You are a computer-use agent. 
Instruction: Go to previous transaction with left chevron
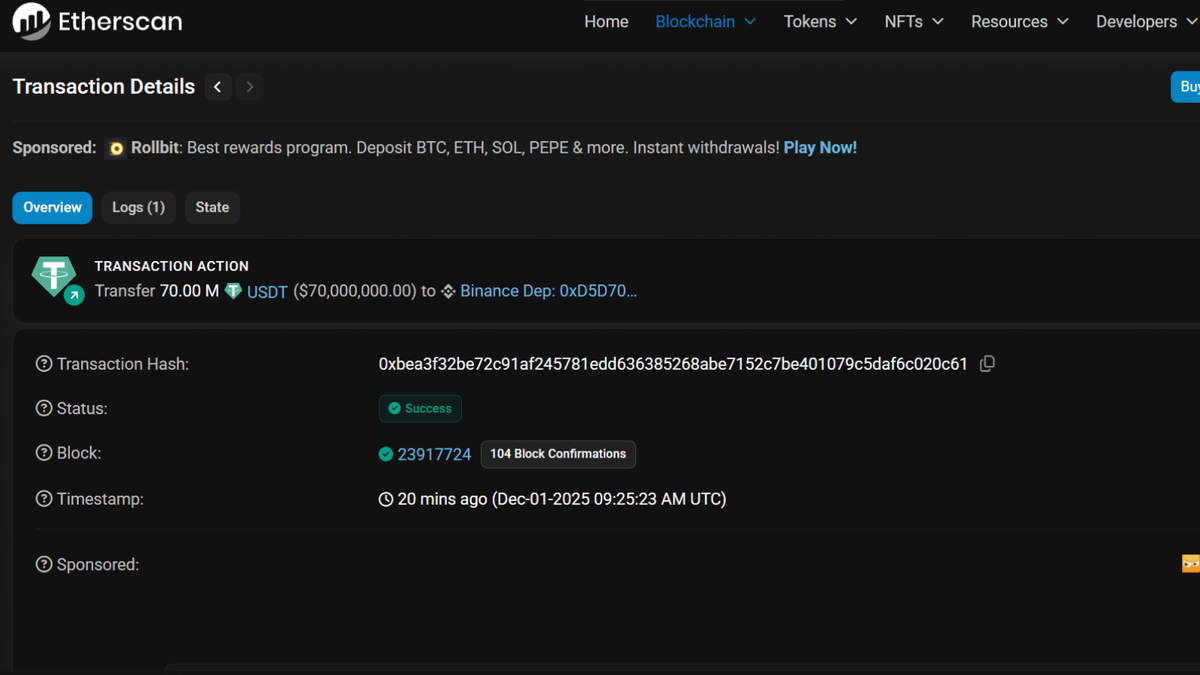[218, 87]
